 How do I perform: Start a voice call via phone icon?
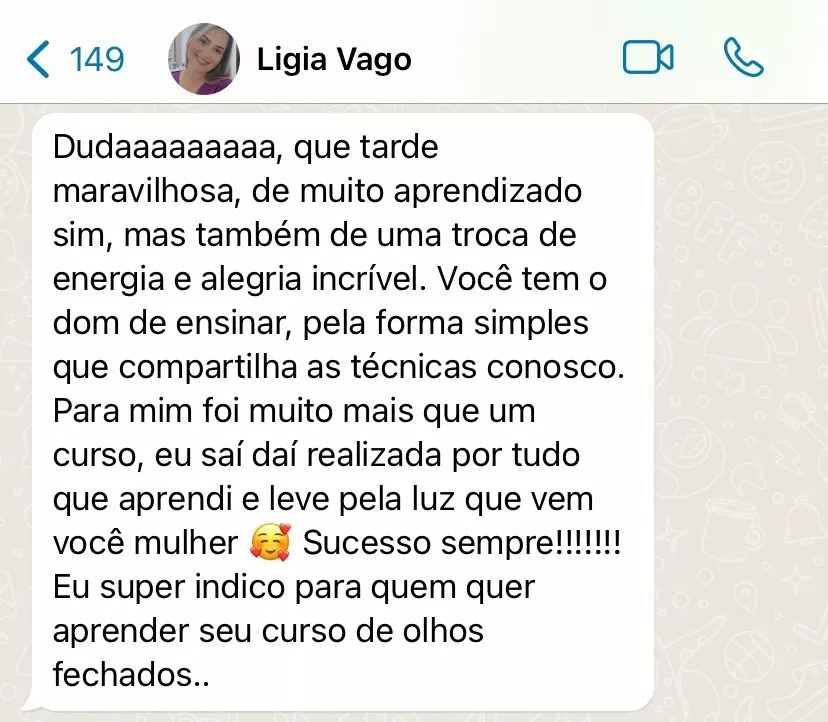(x=743, y=57)
